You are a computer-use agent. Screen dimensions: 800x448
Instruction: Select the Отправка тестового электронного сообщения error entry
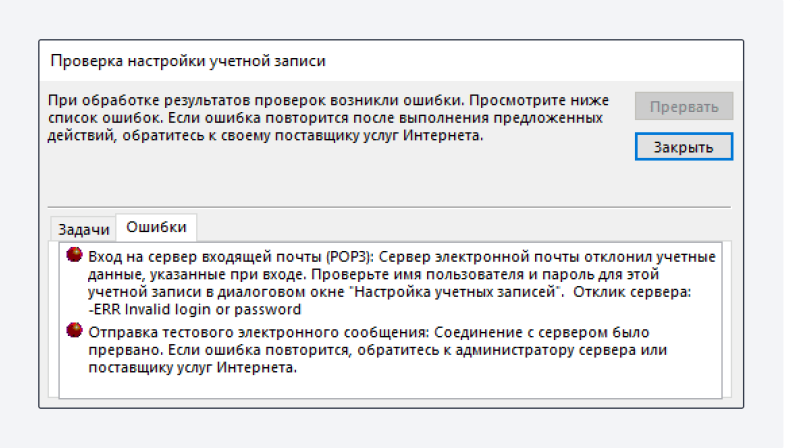[x=378, y=350]
